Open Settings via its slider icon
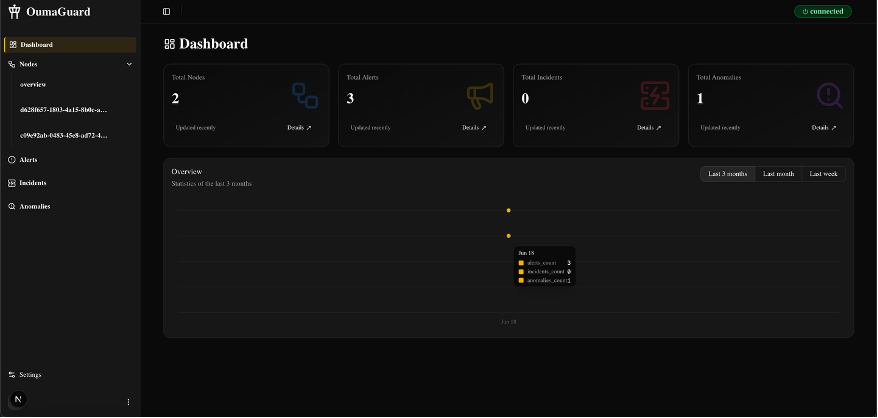 click(12, 374)
